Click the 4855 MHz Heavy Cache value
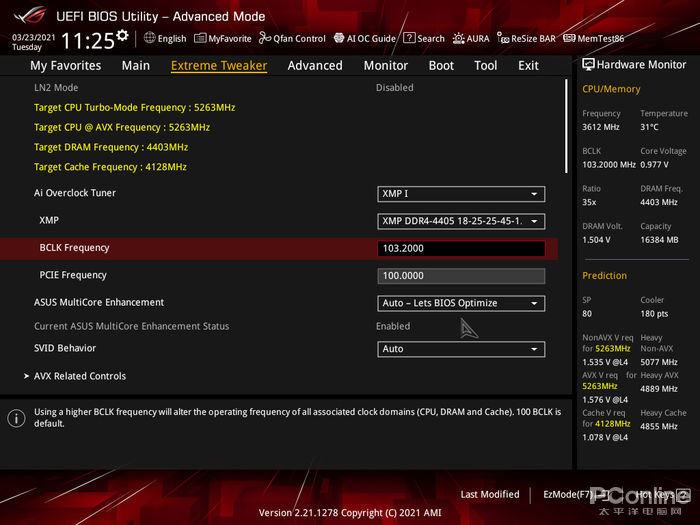The height and width of the screenshot is (525, 700). [x=659, y=426]
